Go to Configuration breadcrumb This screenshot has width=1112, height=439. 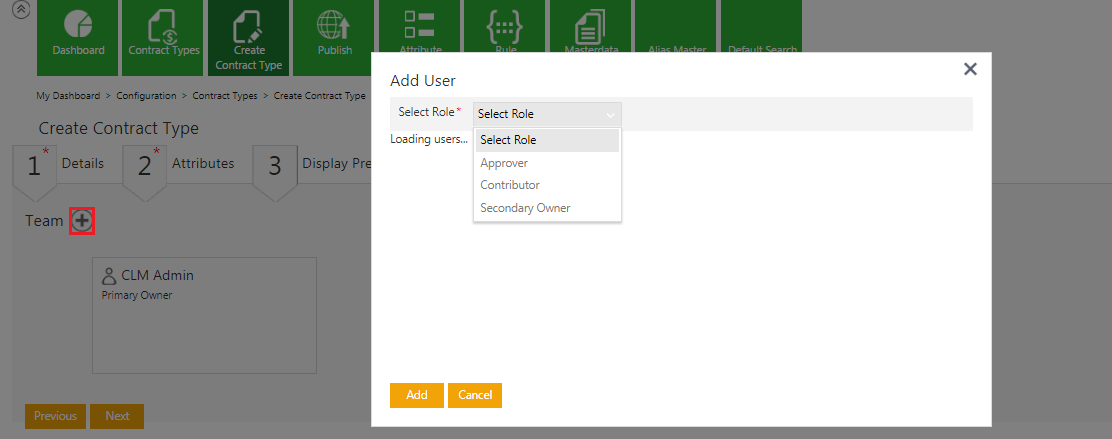pos(146,96)
